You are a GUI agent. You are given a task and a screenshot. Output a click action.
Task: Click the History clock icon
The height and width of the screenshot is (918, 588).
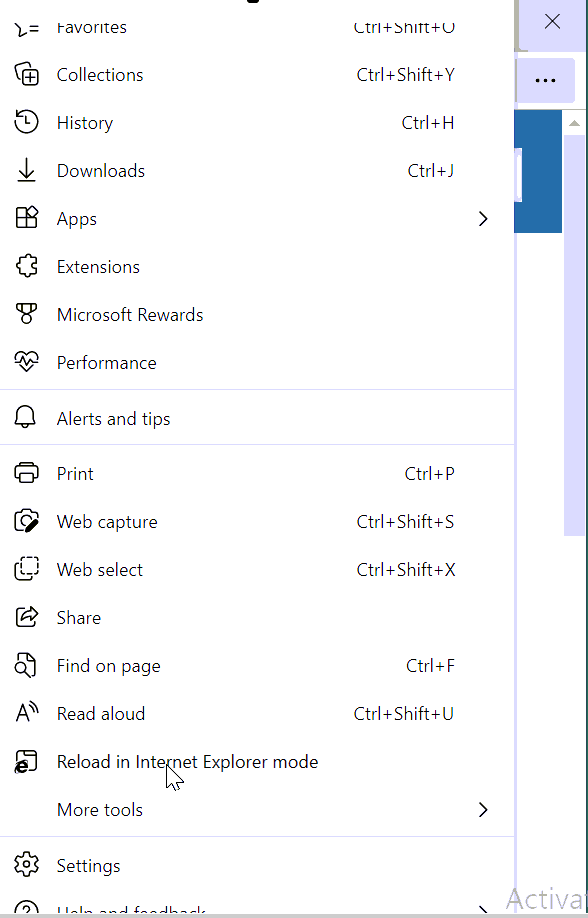(x=26, y=122)
